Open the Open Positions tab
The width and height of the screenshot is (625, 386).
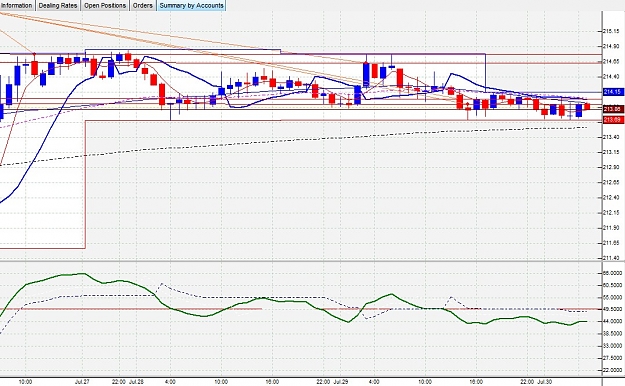(105, 6)
